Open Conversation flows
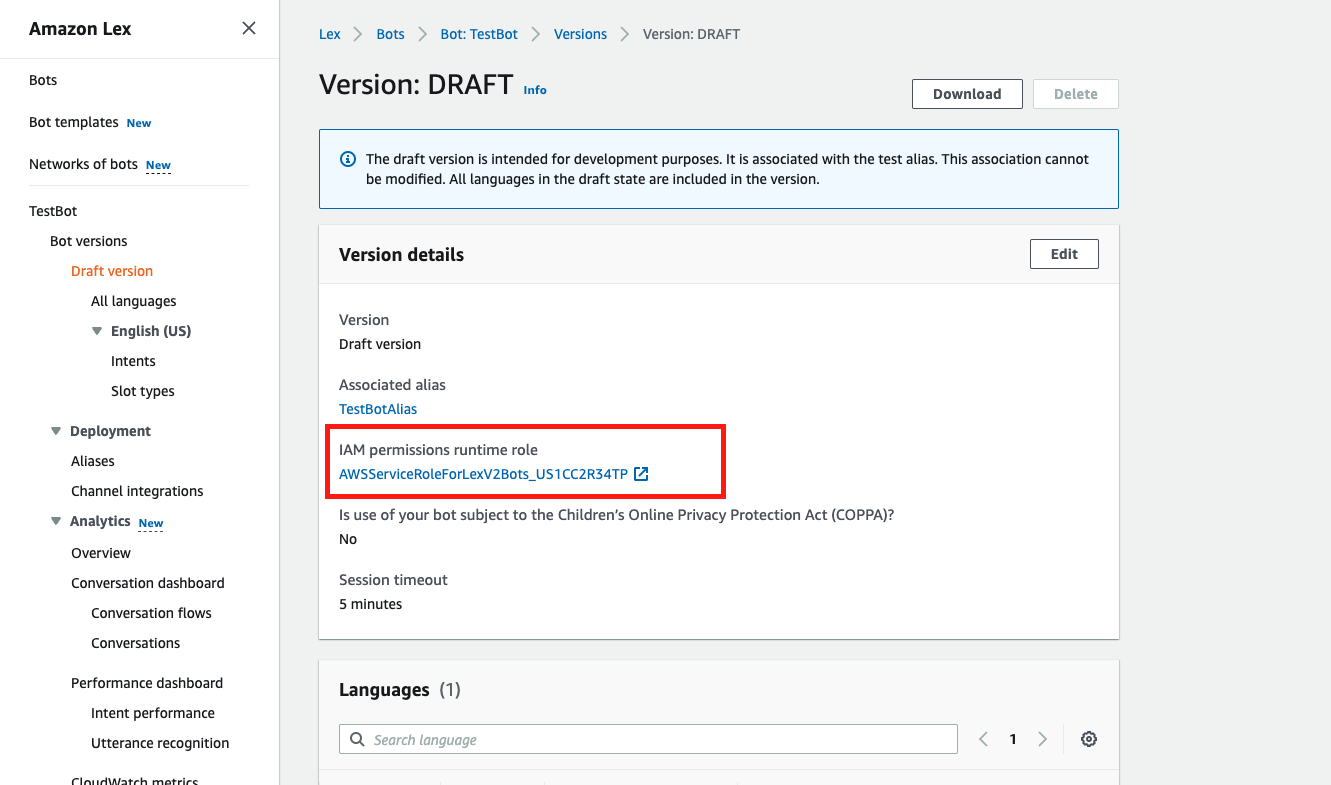The height and width of the screenshot is (785, 1331). click(151, 613)
